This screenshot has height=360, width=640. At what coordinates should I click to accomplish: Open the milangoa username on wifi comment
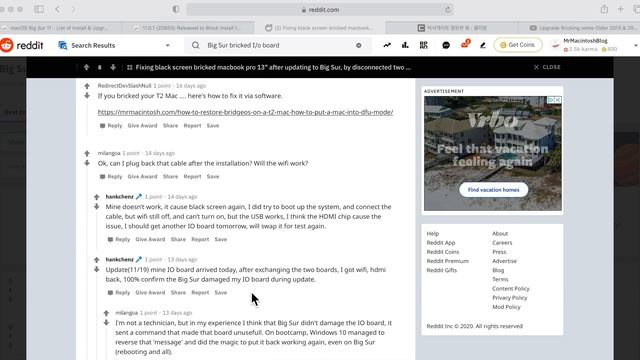[x=109, y=153]
